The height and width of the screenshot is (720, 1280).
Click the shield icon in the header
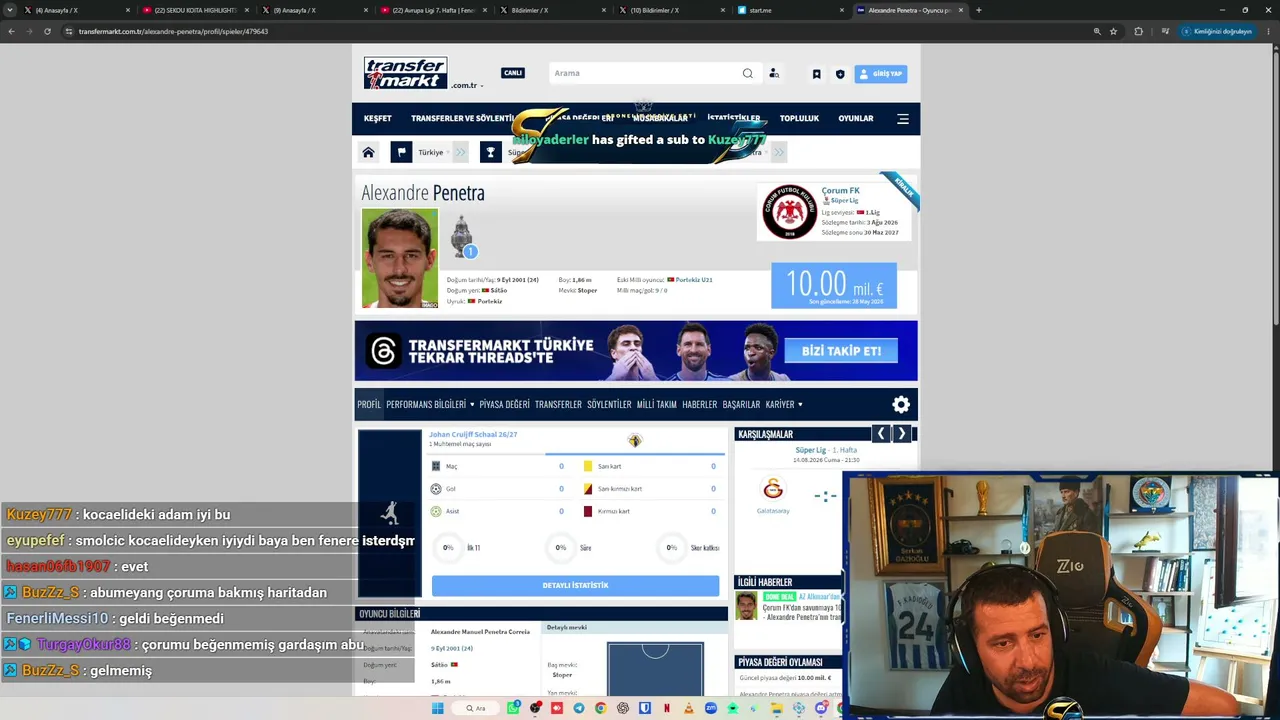[840, 74]
